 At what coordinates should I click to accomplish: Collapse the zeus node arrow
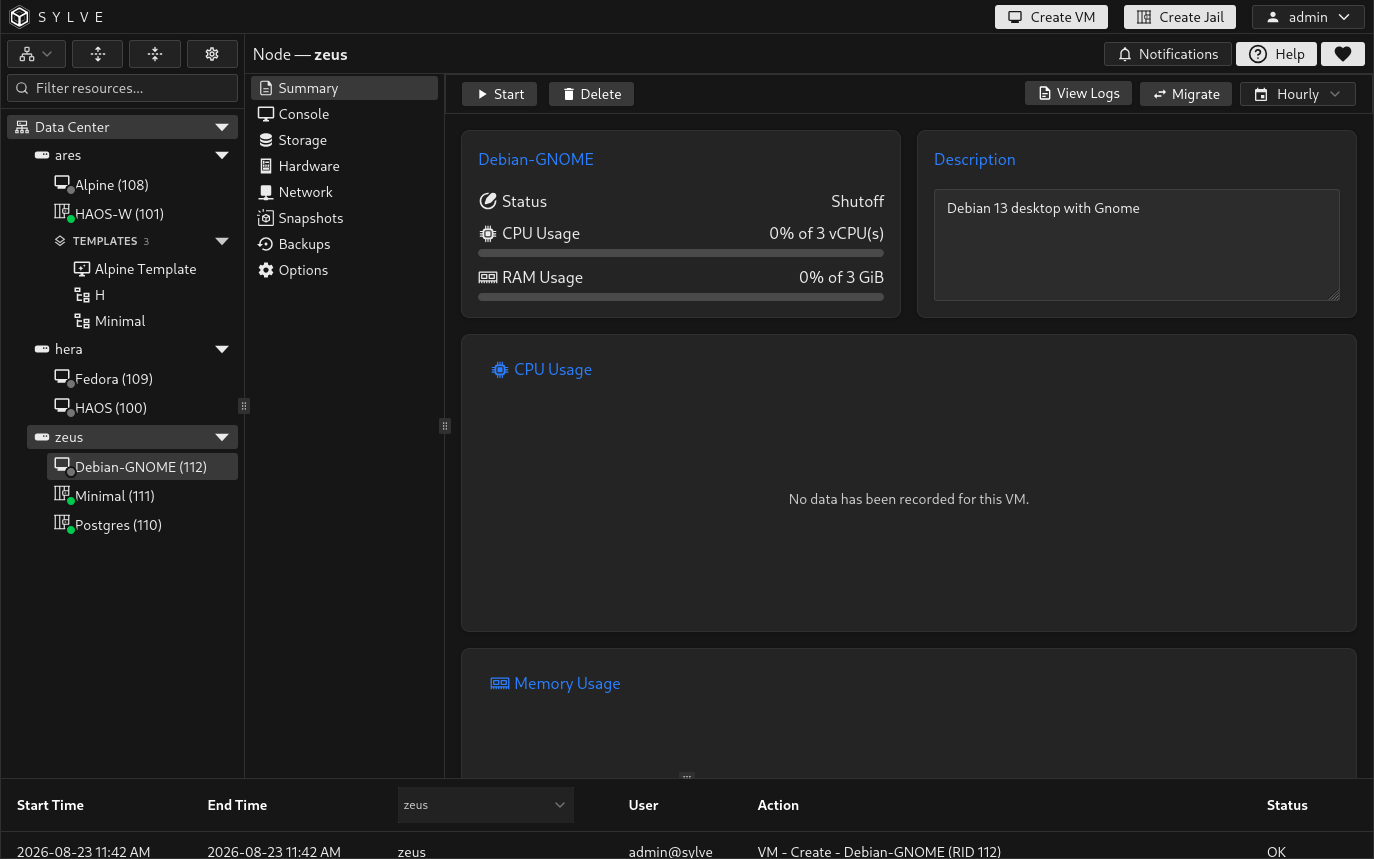pos(222,437)
